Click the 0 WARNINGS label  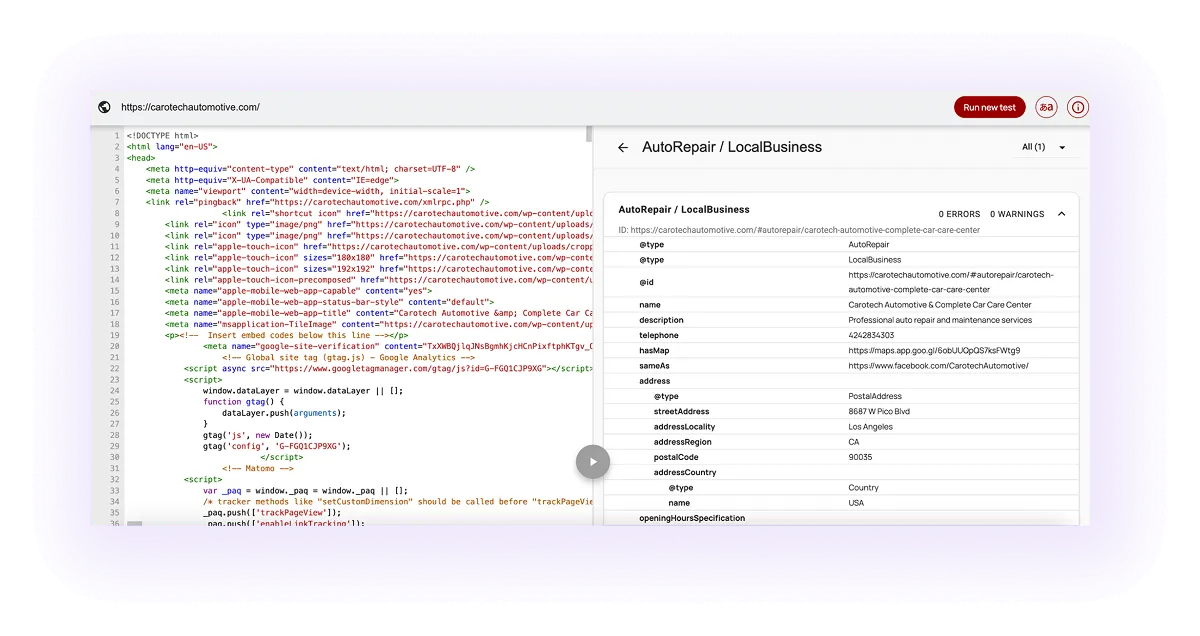(x=1017, y=214)
